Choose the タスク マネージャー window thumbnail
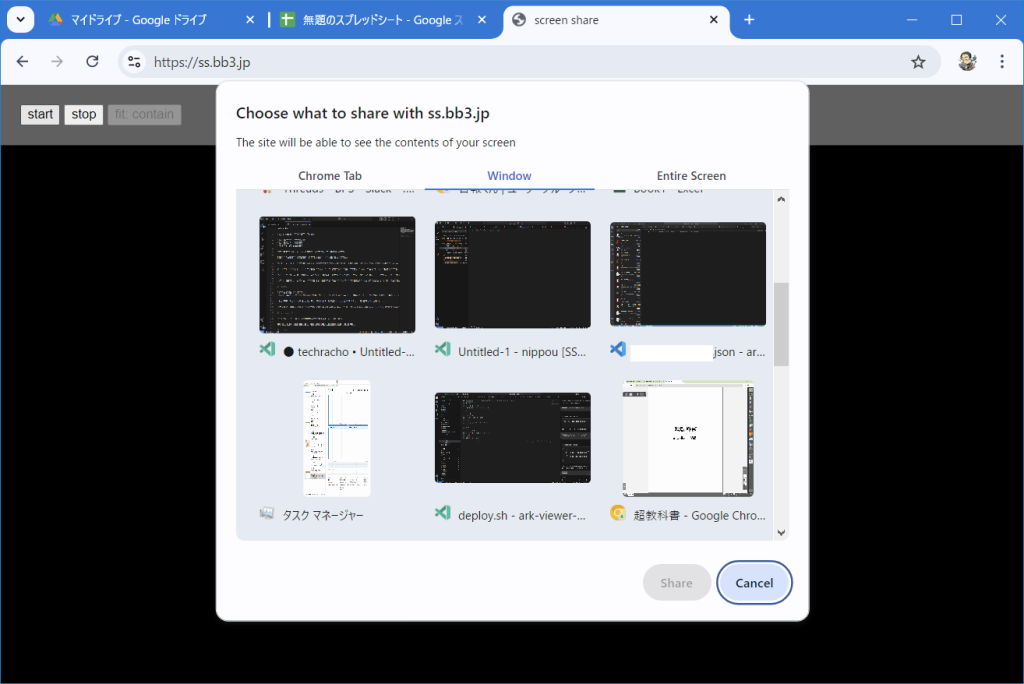 [336, 439]
